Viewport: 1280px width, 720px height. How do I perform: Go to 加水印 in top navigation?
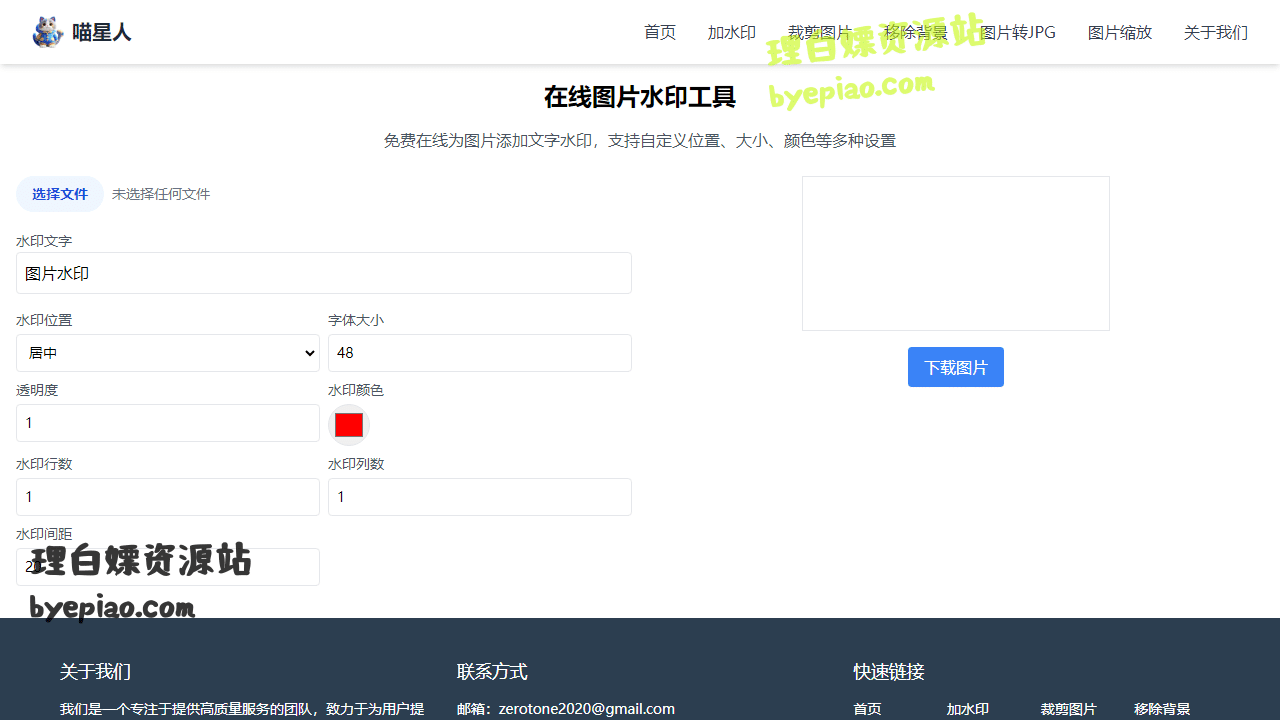[731, 32]
